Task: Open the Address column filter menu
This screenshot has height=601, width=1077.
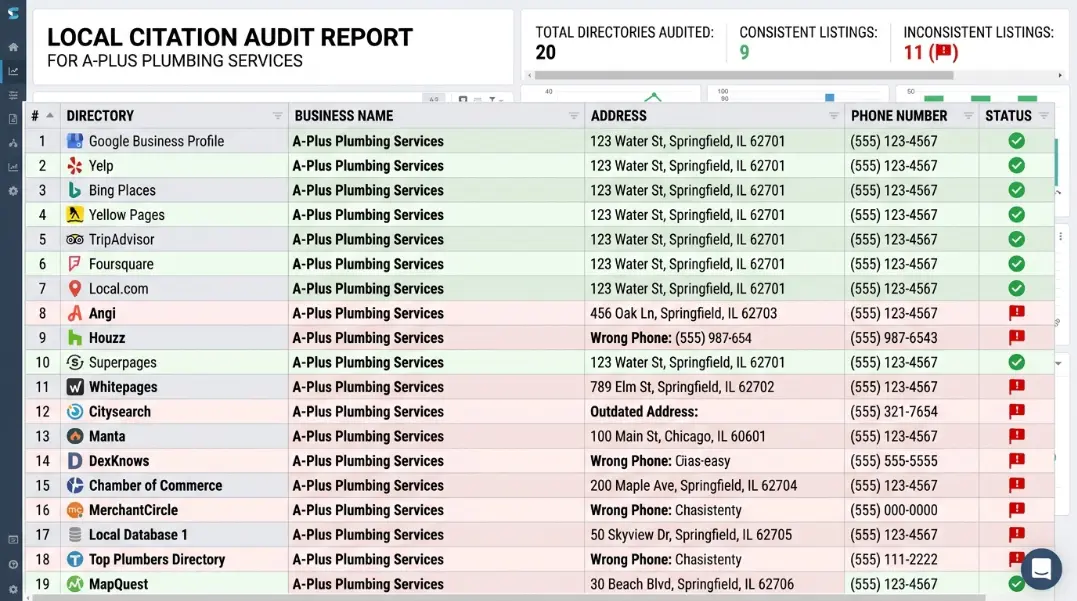Action: [833, 116]
